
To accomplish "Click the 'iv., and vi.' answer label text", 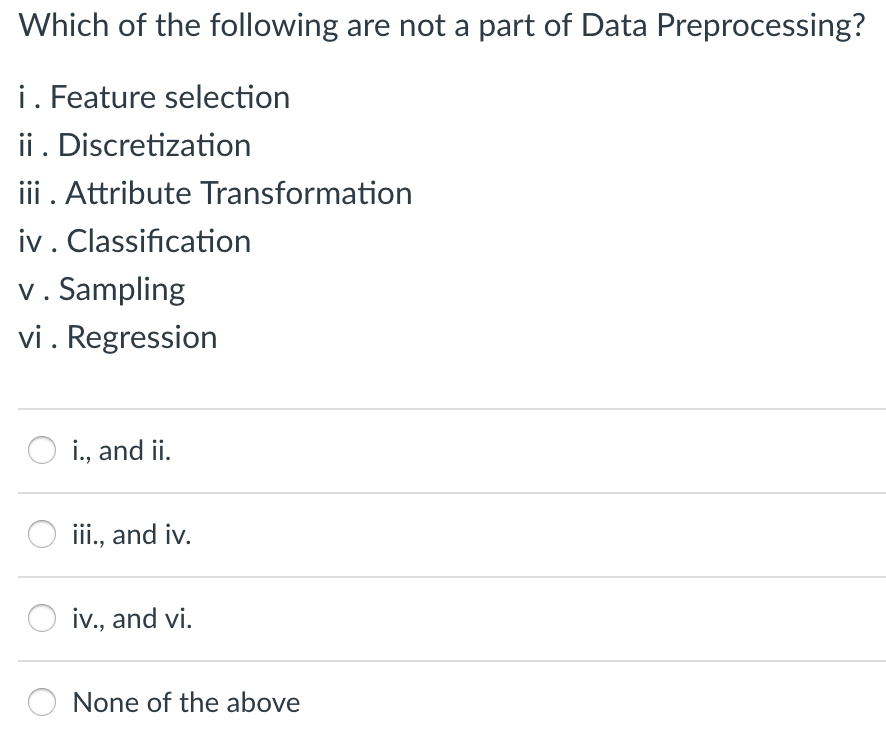I will [x=133, y=619].
